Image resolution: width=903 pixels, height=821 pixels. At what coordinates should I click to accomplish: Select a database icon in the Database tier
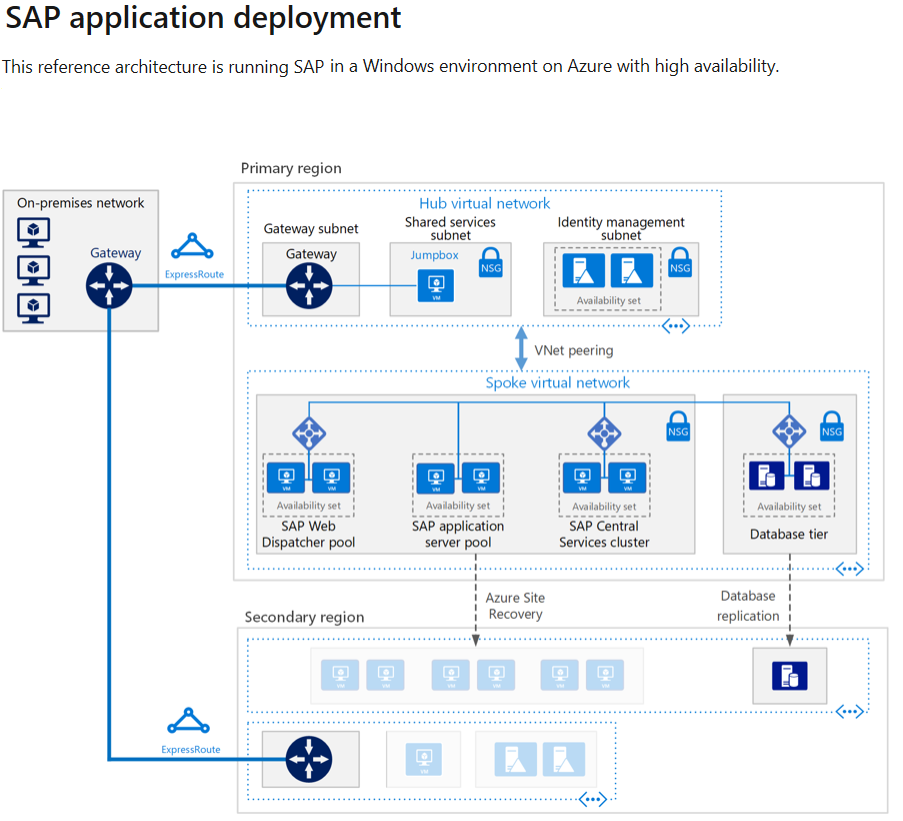768,475
